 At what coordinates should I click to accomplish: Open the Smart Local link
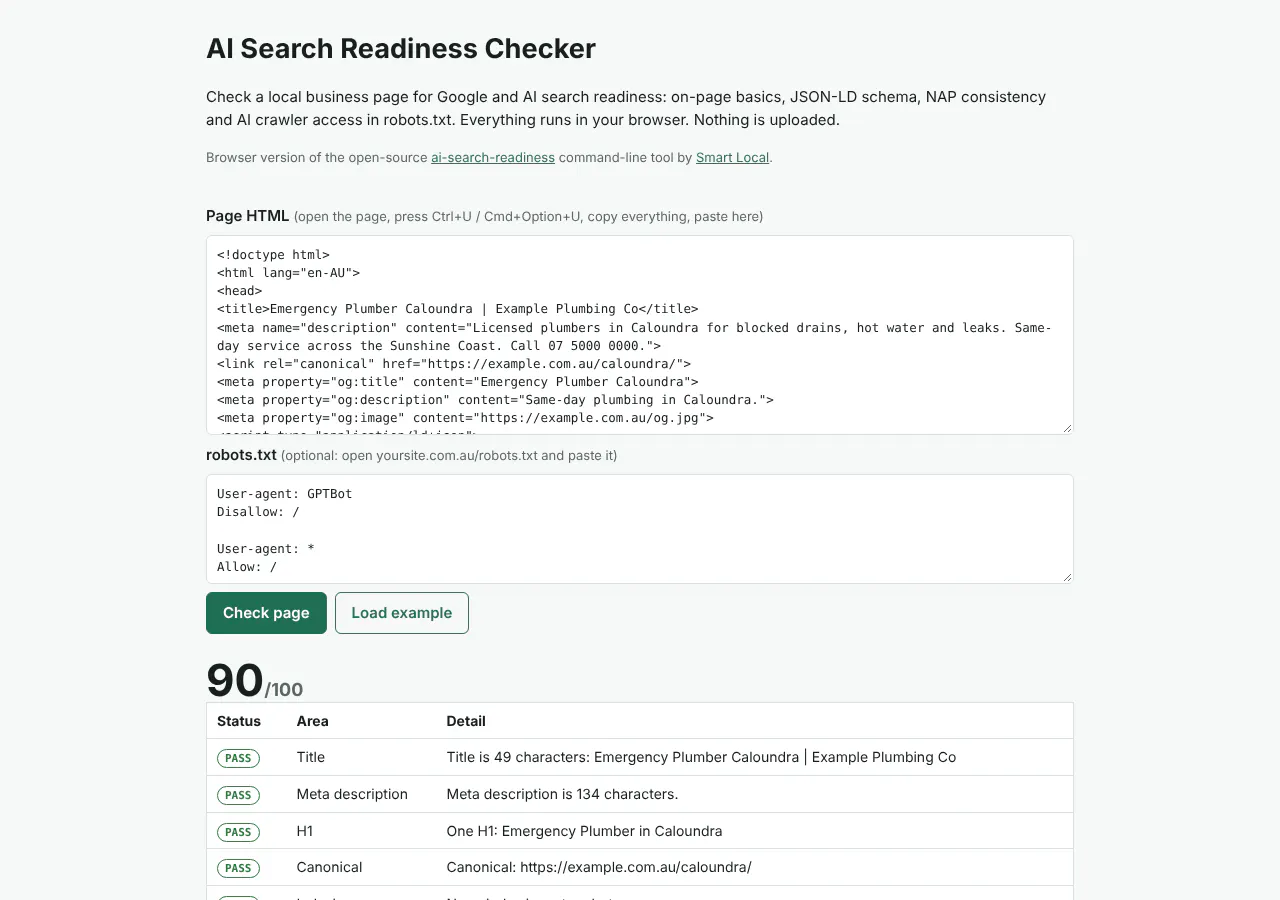[733, 158]
